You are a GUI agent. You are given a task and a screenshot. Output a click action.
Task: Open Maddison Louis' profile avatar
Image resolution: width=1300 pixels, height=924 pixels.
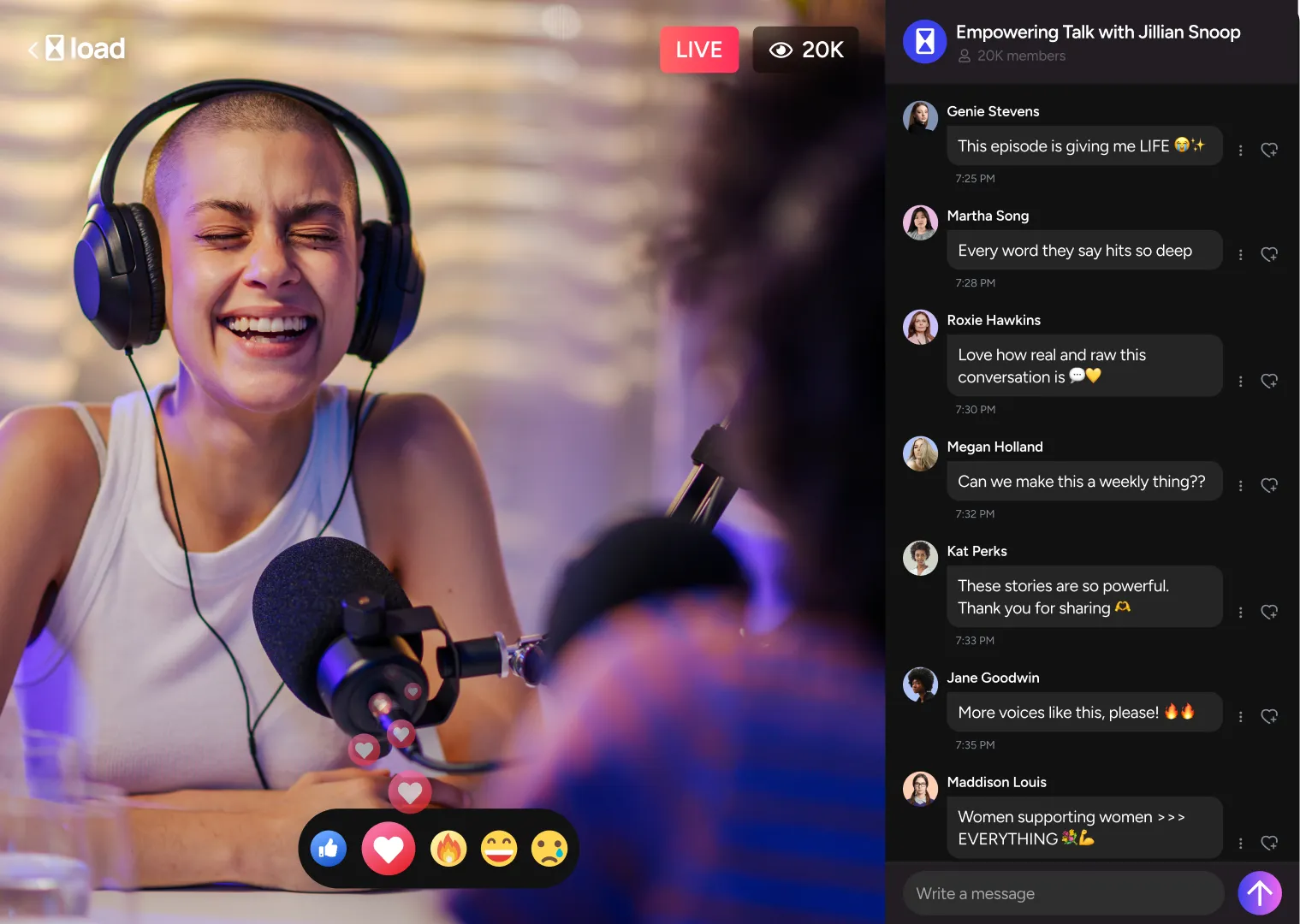(921, 789)
